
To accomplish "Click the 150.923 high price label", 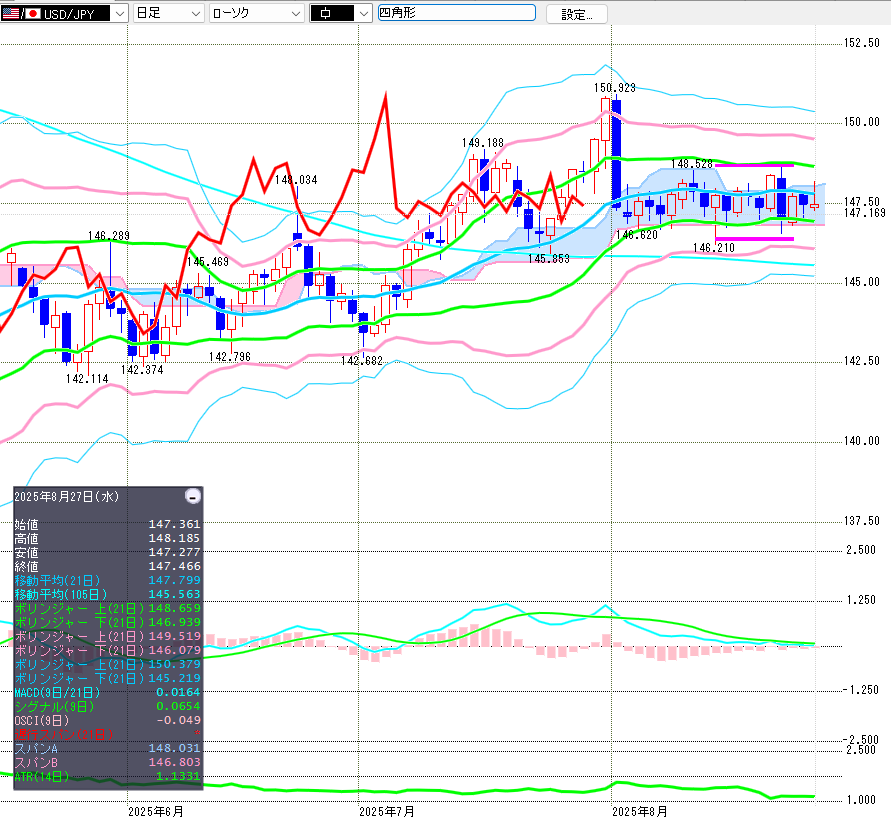I will (615, 88).
